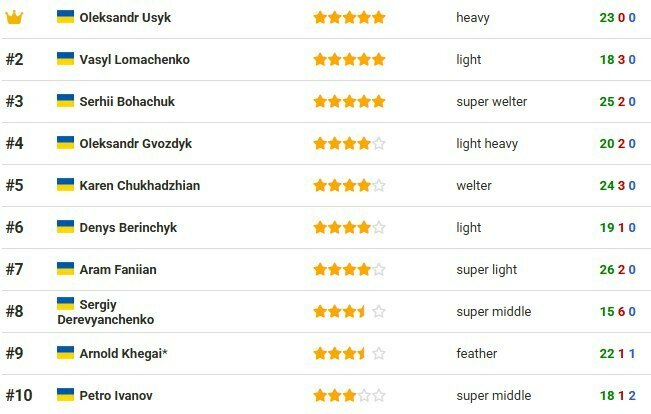Image resolution: width=651 pixels, height=414 pixels.
Task: Click the heavy division for Usyk
Action: click(x=473, y=17)
